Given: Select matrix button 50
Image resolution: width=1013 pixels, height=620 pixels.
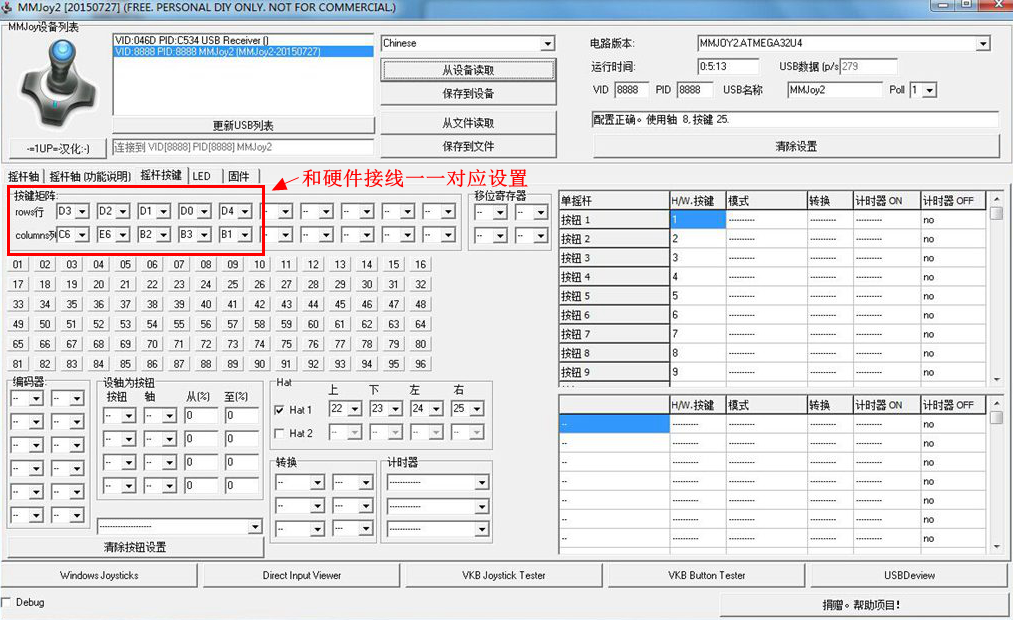Looking at the screenshot, I should coord(45,324).
